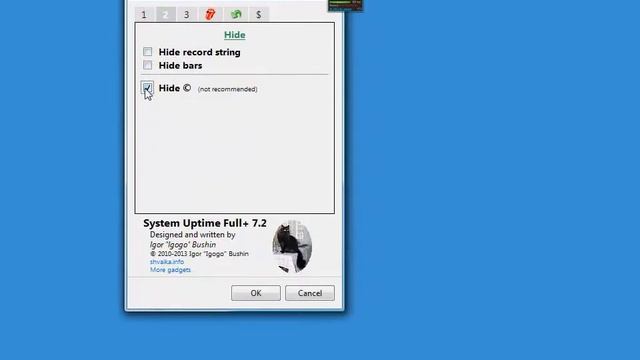Enable Hide record string checkbox
Image resolution: width=640 pixels, height=360 pixels.
point(147,51)
